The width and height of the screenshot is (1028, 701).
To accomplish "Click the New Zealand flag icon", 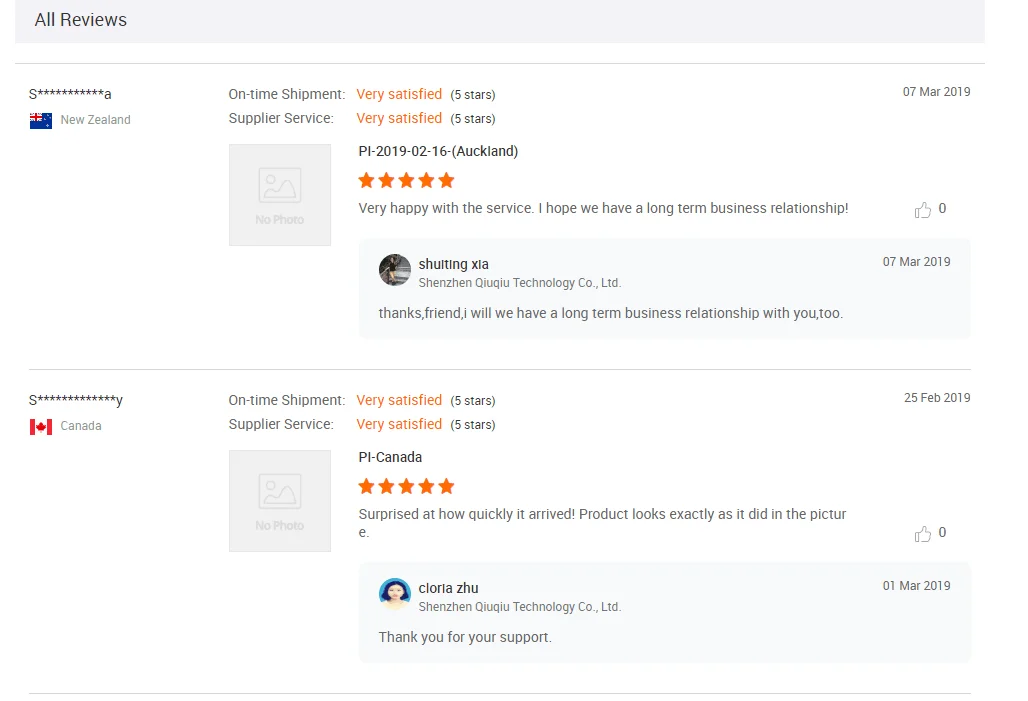I will point(41,120).
